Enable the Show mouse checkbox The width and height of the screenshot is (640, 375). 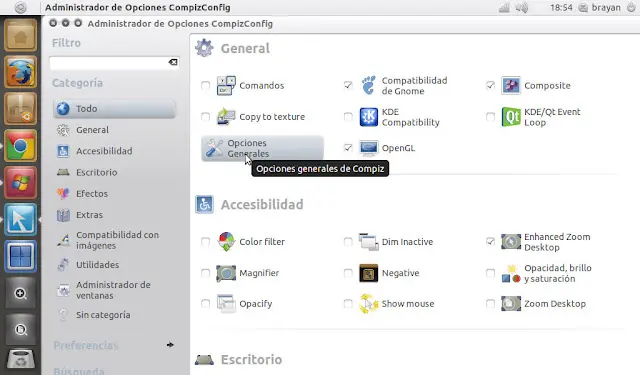tap(348, 304)
